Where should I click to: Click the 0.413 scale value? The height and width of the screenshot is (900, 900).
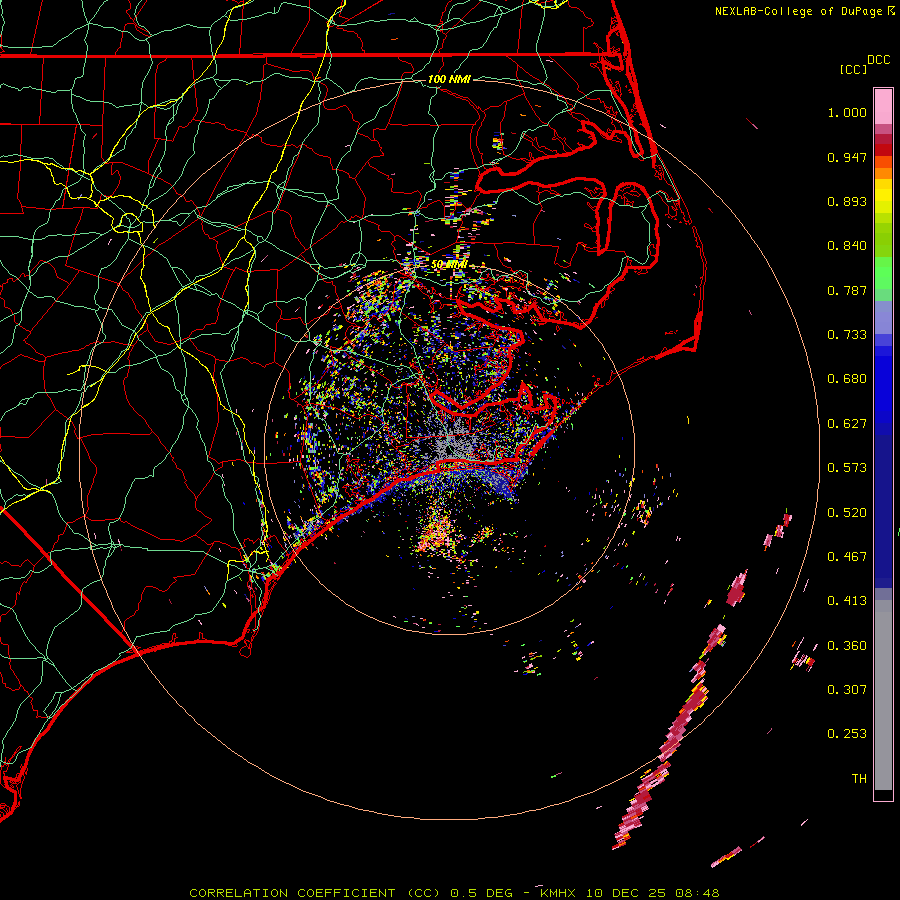tap(847, 601)
